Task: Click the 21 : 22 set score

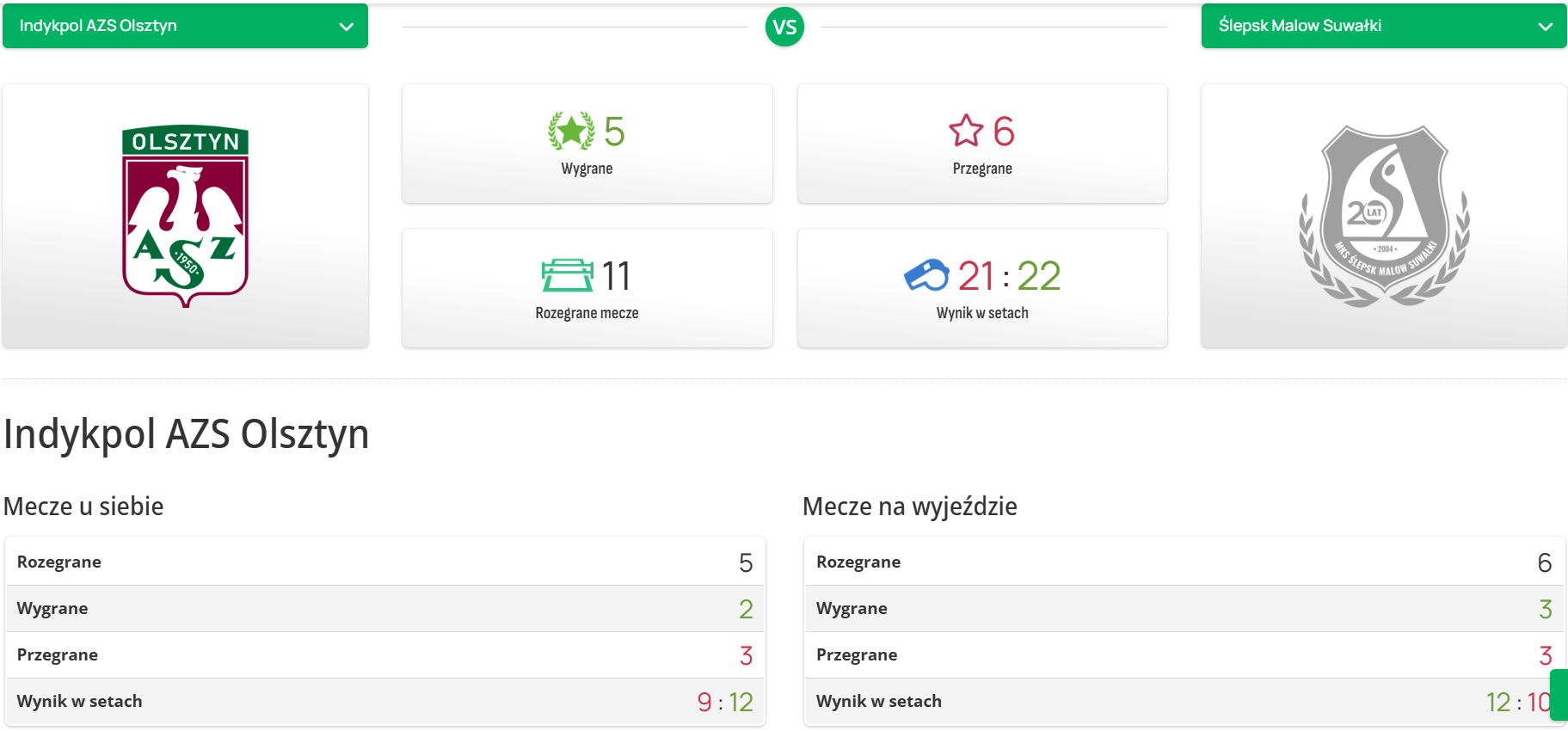Action: (x=1009, y=276)
